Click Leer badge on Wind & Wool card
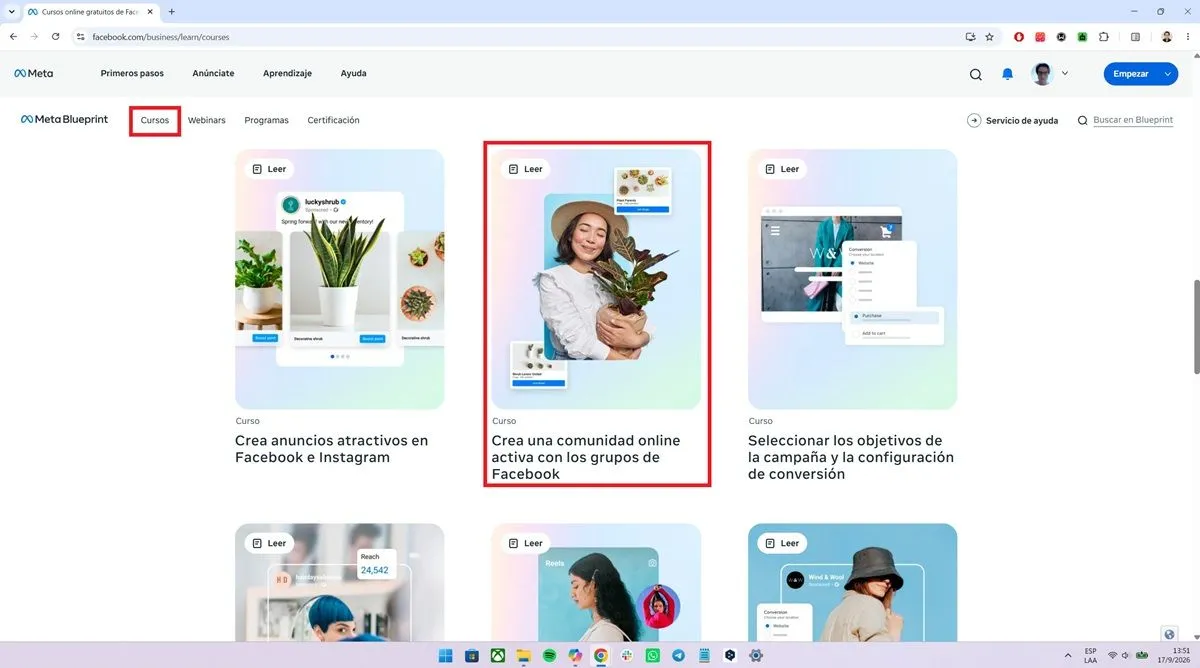The image size is (1200, 668). point(782,543)
